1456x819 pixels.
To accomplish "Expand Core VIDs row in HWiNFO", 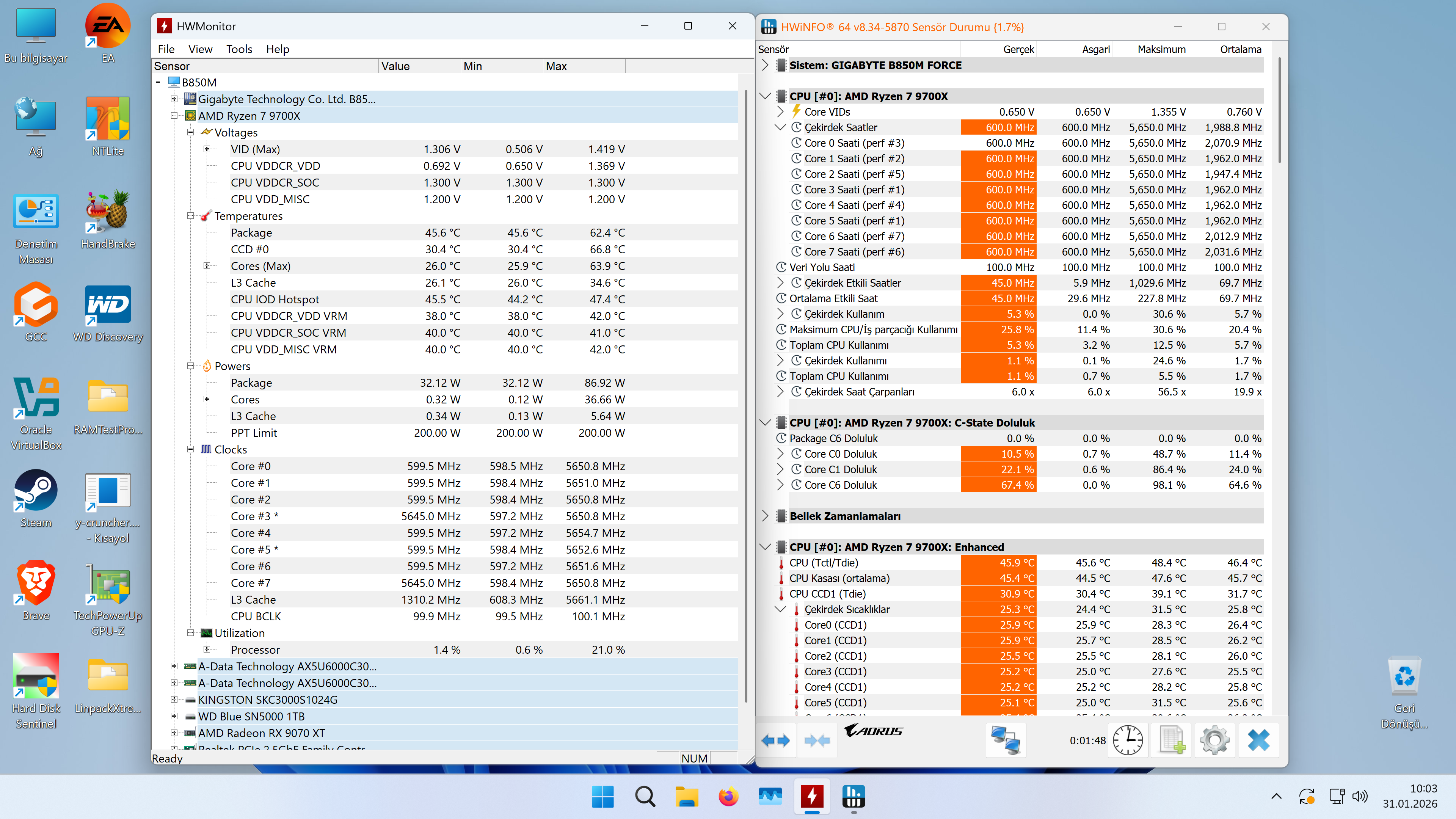I will coord(781,112).
